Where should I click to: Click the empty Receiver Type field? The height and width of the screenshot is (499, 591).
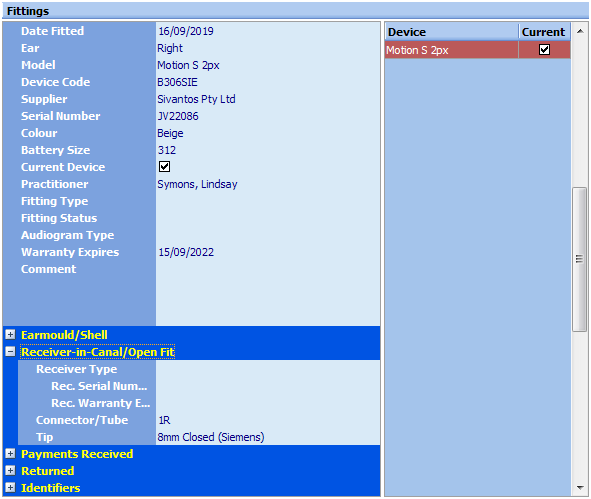tap(268, 369)
